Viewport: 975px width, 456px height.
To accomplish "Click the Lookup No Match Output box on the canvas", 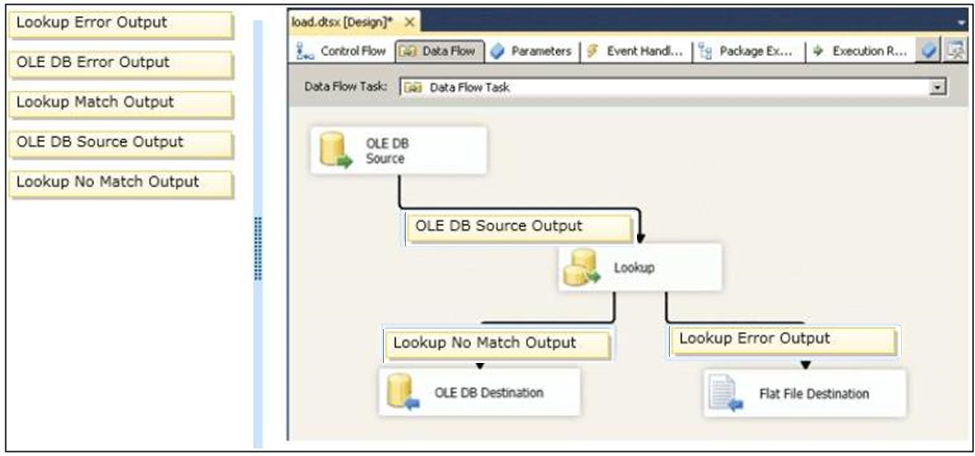I will [497, 344].
